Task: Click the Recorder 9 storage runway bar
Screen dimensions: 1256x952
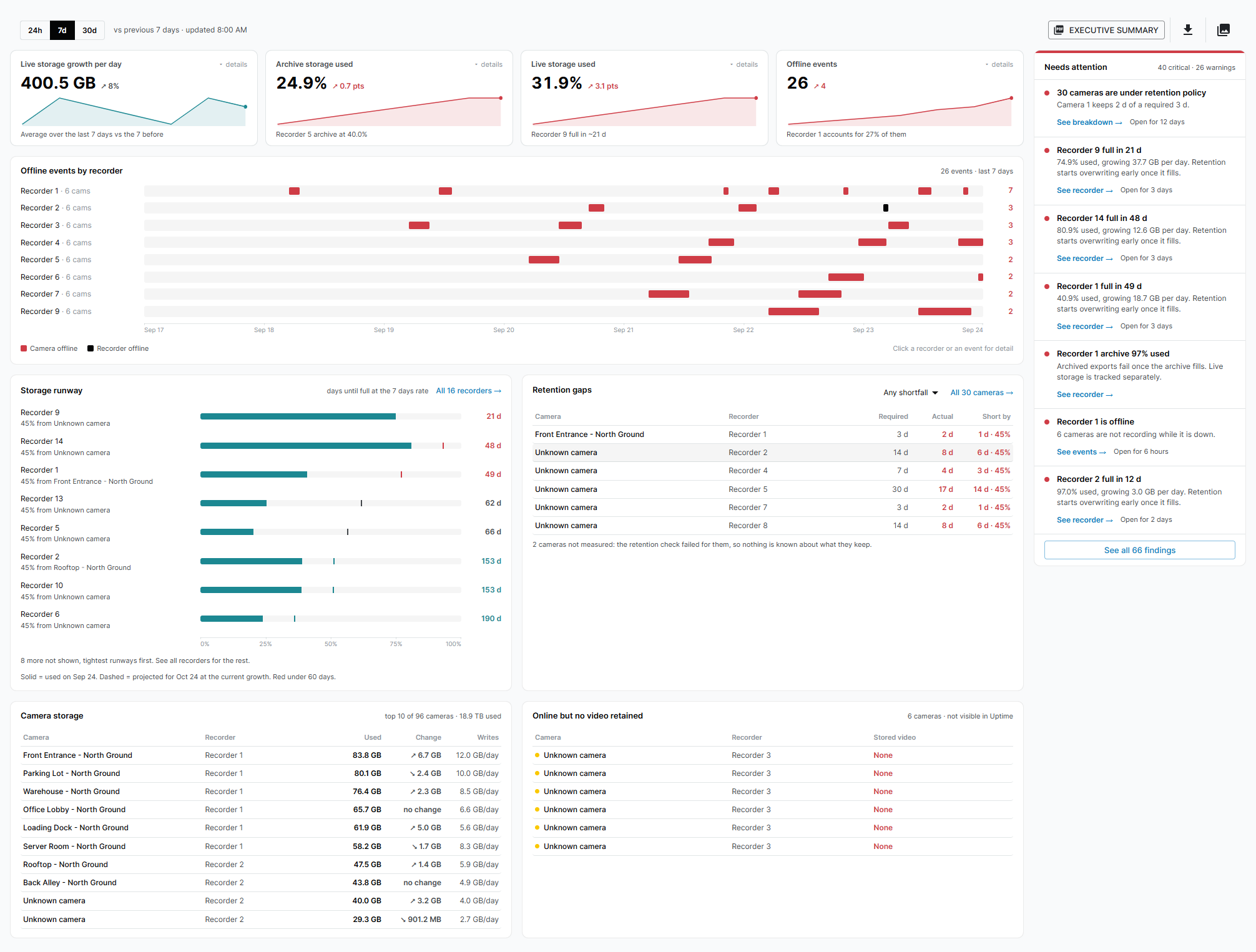Action: [331, 416]
